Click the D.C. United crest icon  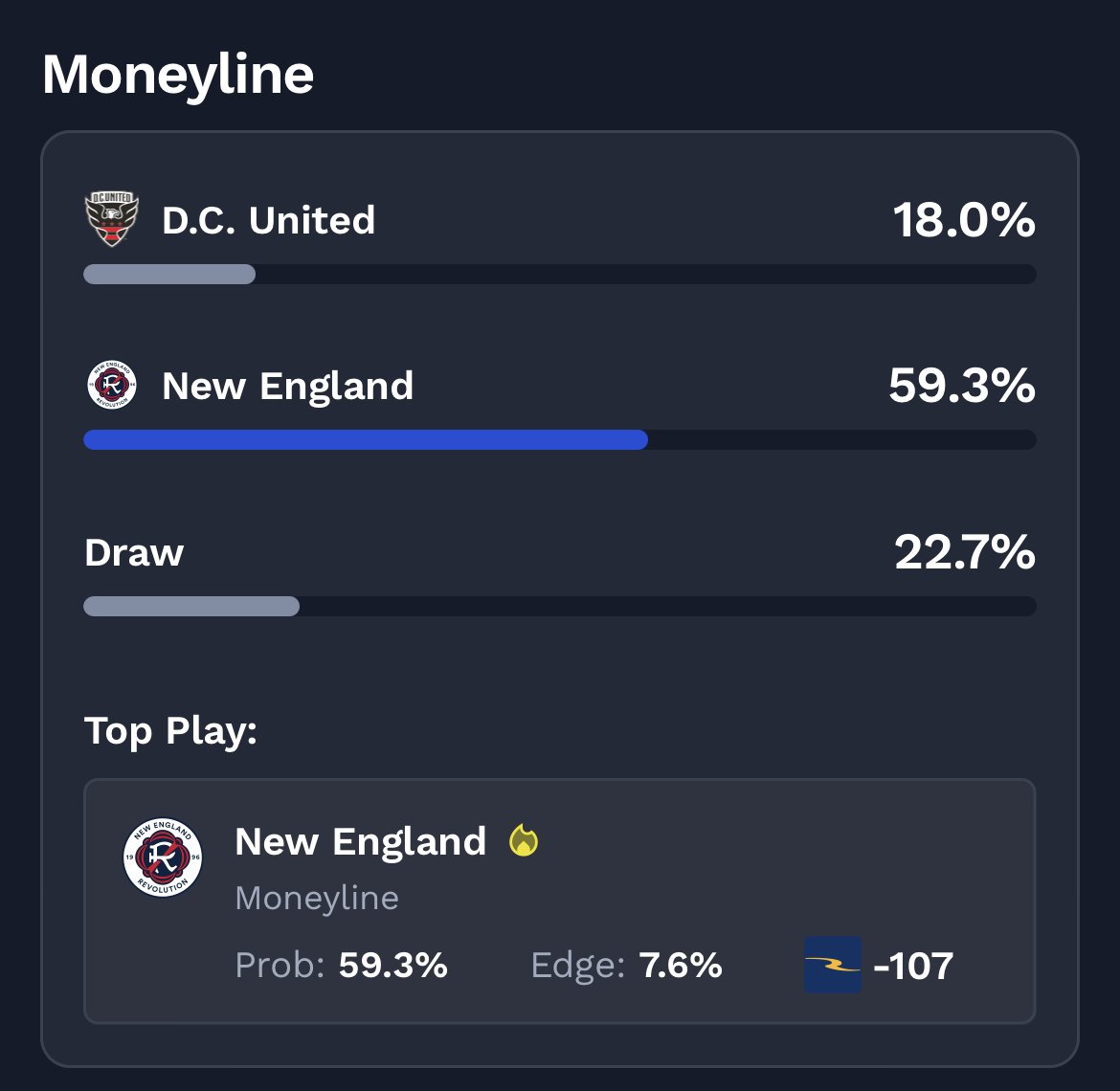coord(112,219)
